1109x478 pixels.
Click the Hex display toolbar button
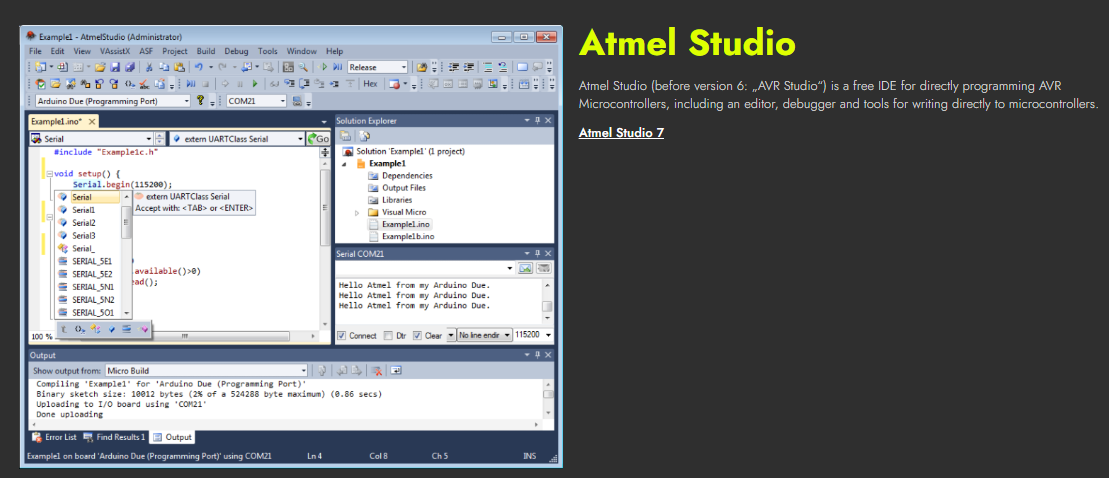[x=370, y=84]
